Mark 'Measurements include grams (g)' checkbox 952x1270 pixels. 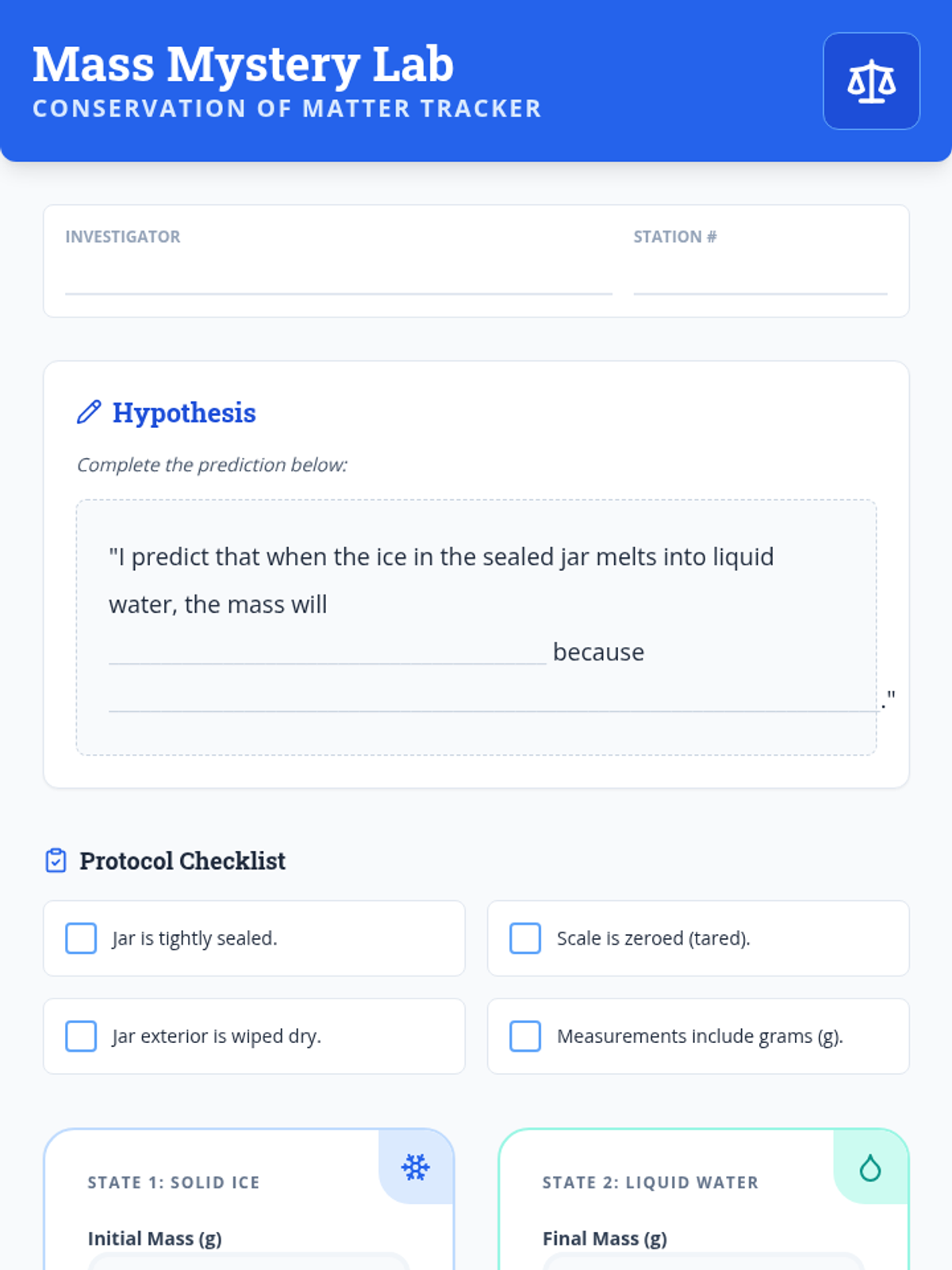(x=525, y=1036)
